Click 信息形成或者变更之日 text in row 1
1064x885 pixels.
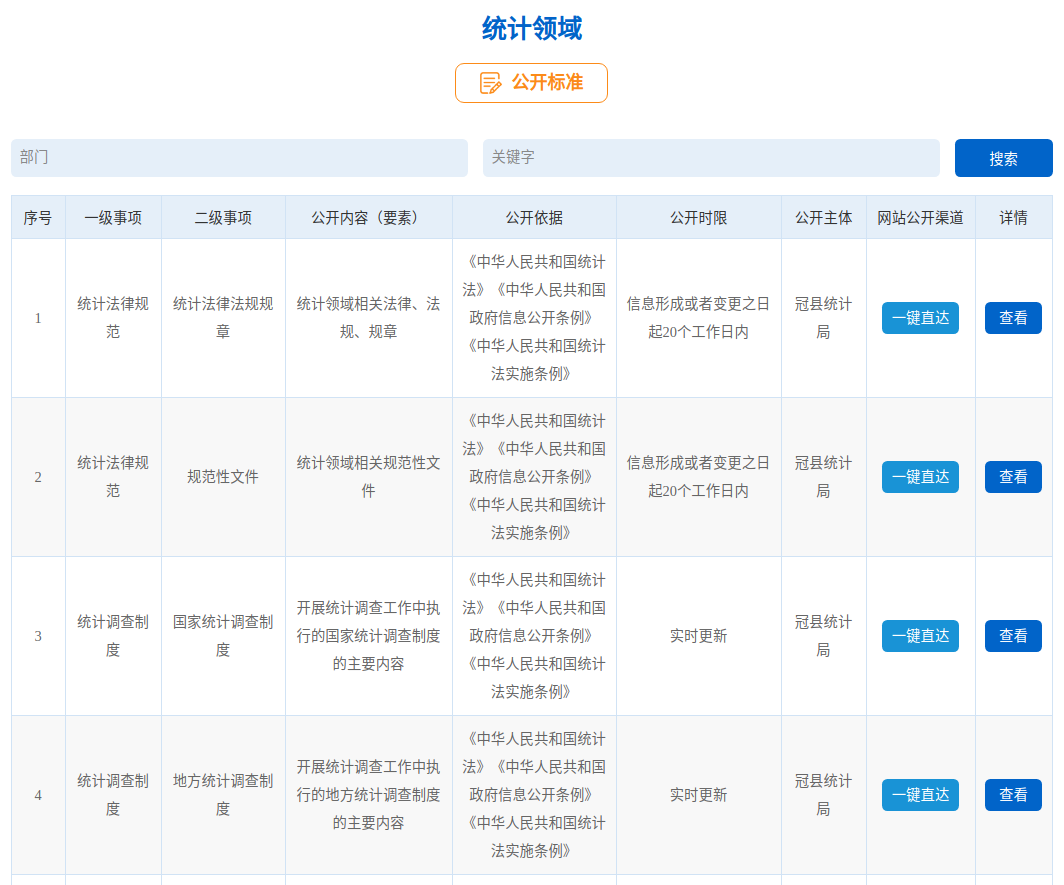tap(698, 304)
